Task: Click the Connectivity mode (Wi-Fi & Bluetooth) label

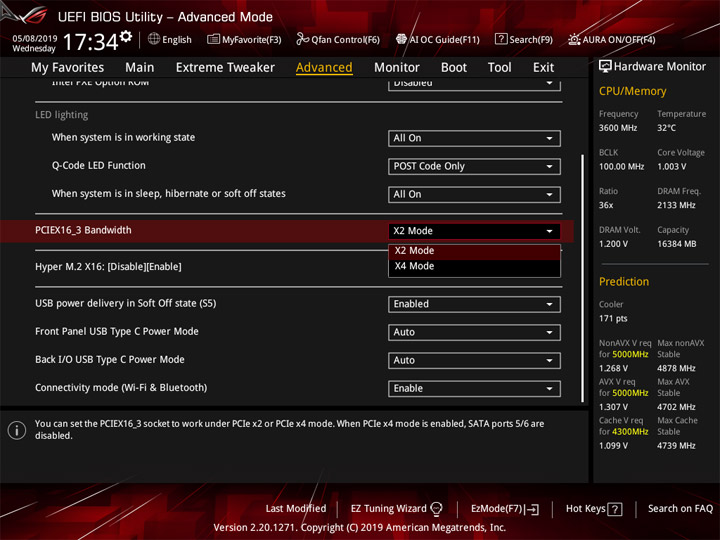Action: [x=121, y=388]
